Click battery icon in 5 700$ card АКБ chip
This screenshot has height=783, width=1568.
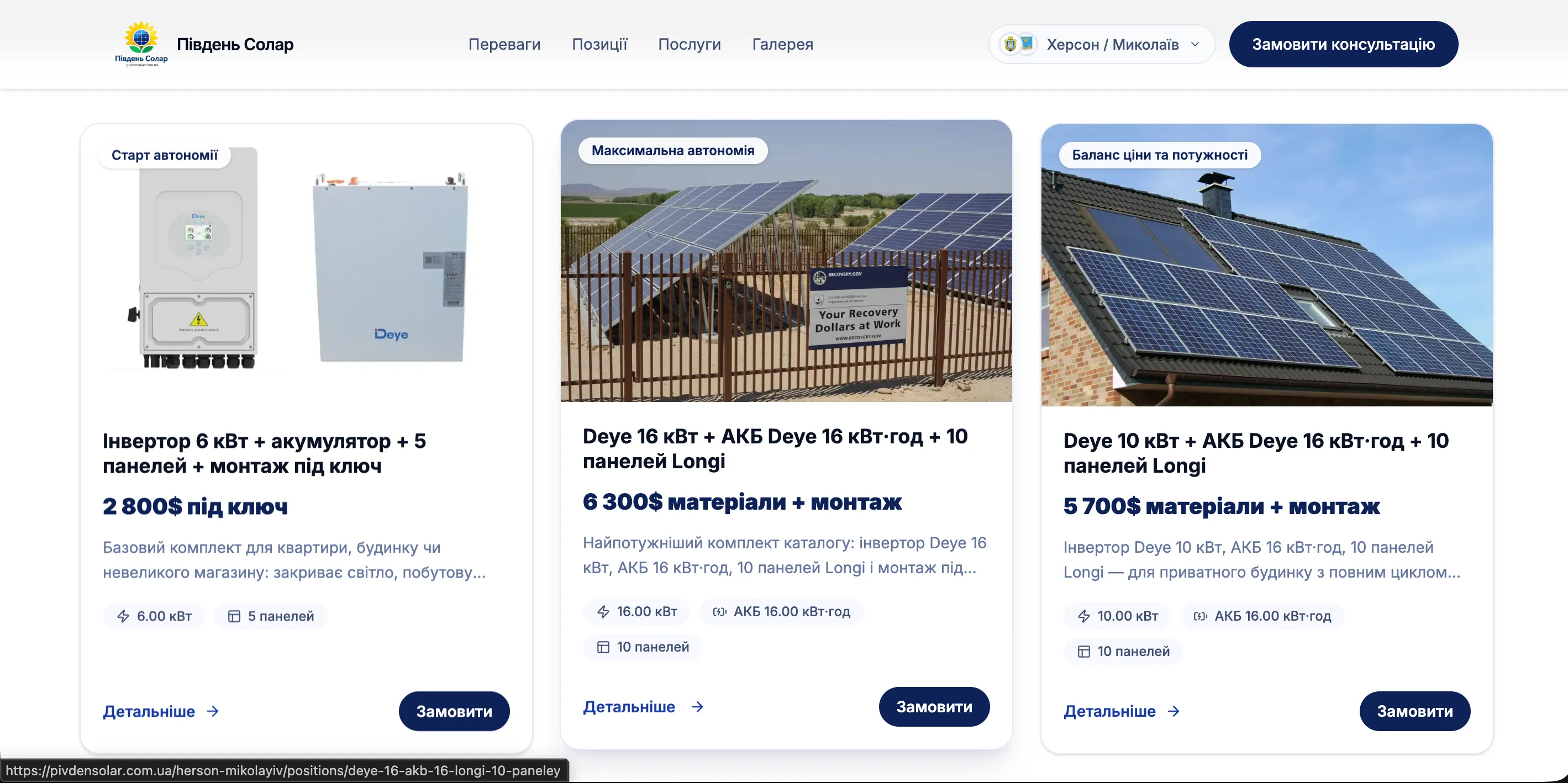click(x=1201, y=616)
